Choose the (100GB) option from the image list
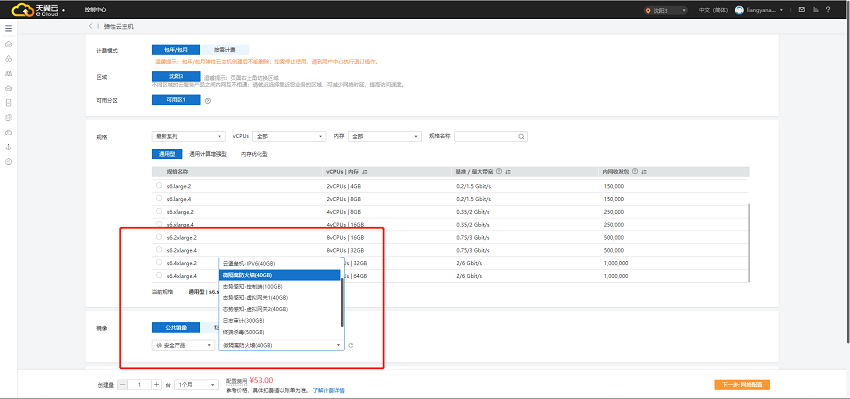This screenshot has width=850, height=399. [280, 286]
